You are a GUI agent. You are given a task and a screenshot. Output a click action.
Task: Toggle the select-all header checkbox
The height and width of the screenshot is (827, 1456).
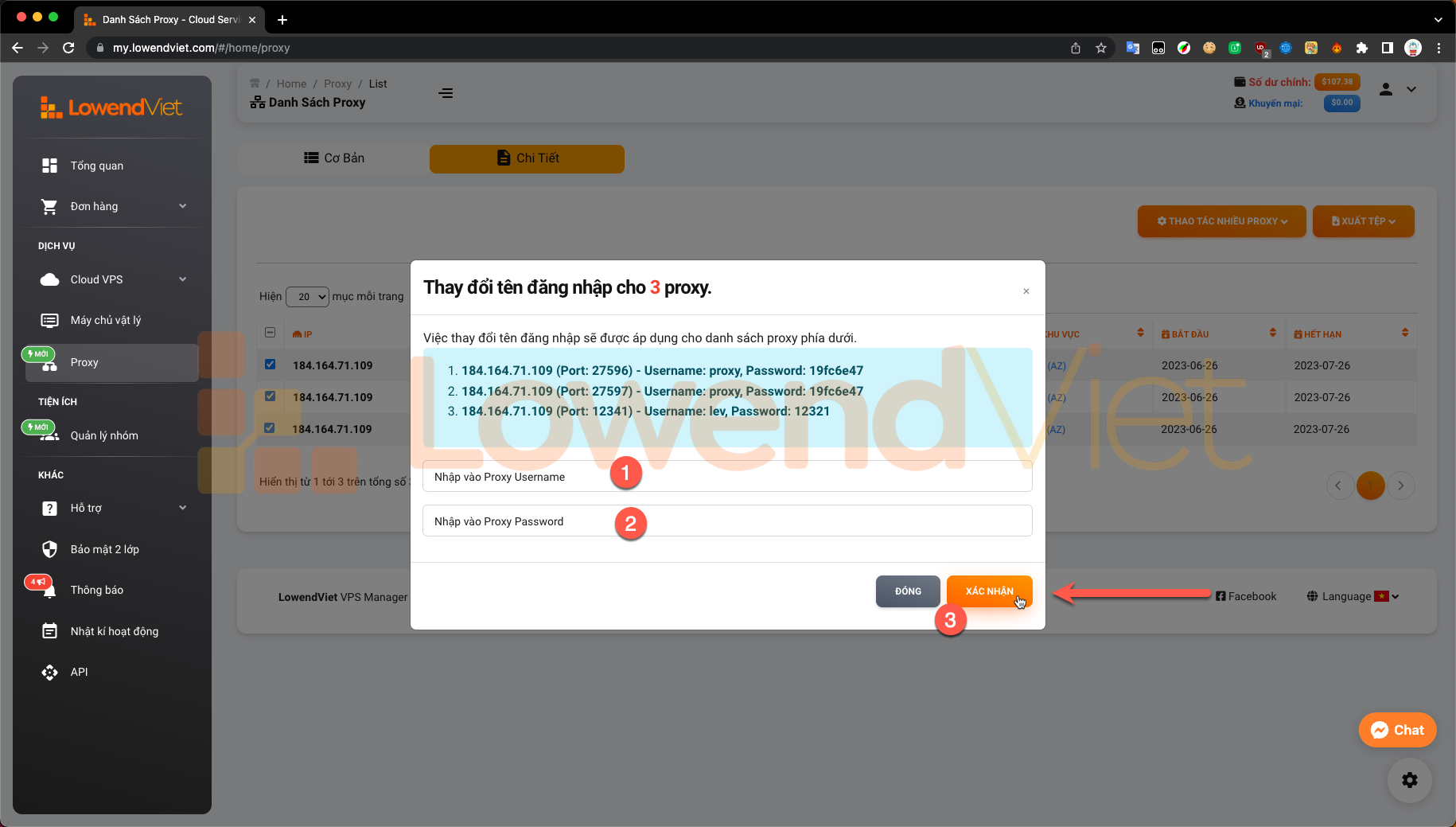[270, 333]
